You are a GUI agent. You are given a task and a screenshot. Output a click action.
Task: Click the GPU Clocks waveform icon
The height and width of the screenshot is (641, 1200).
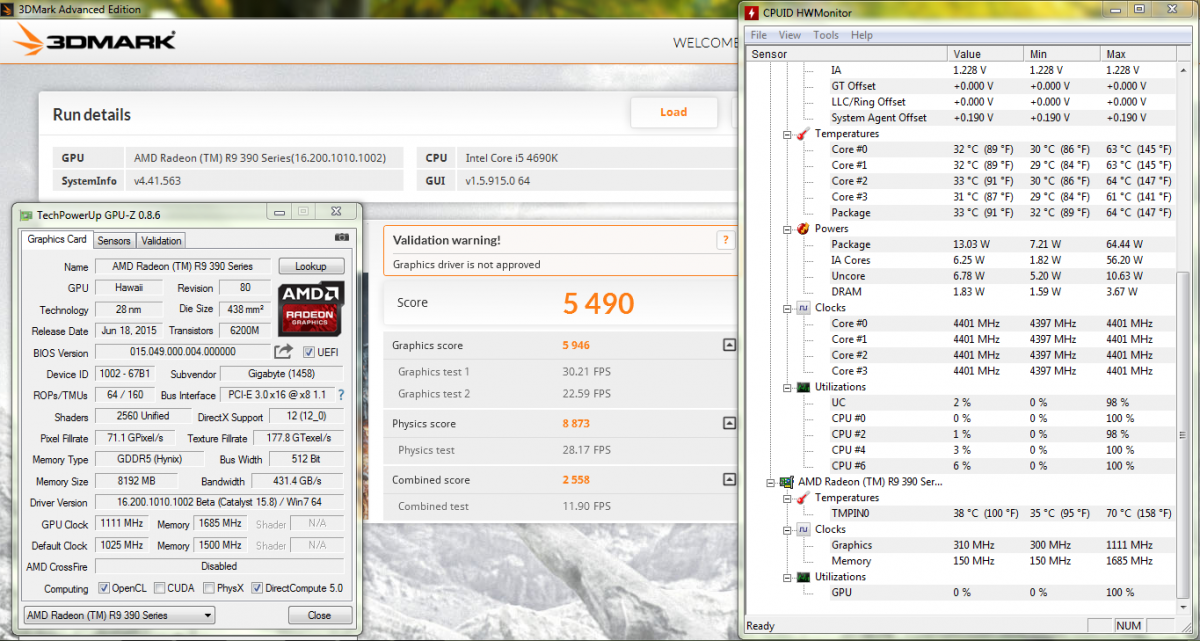803,530
